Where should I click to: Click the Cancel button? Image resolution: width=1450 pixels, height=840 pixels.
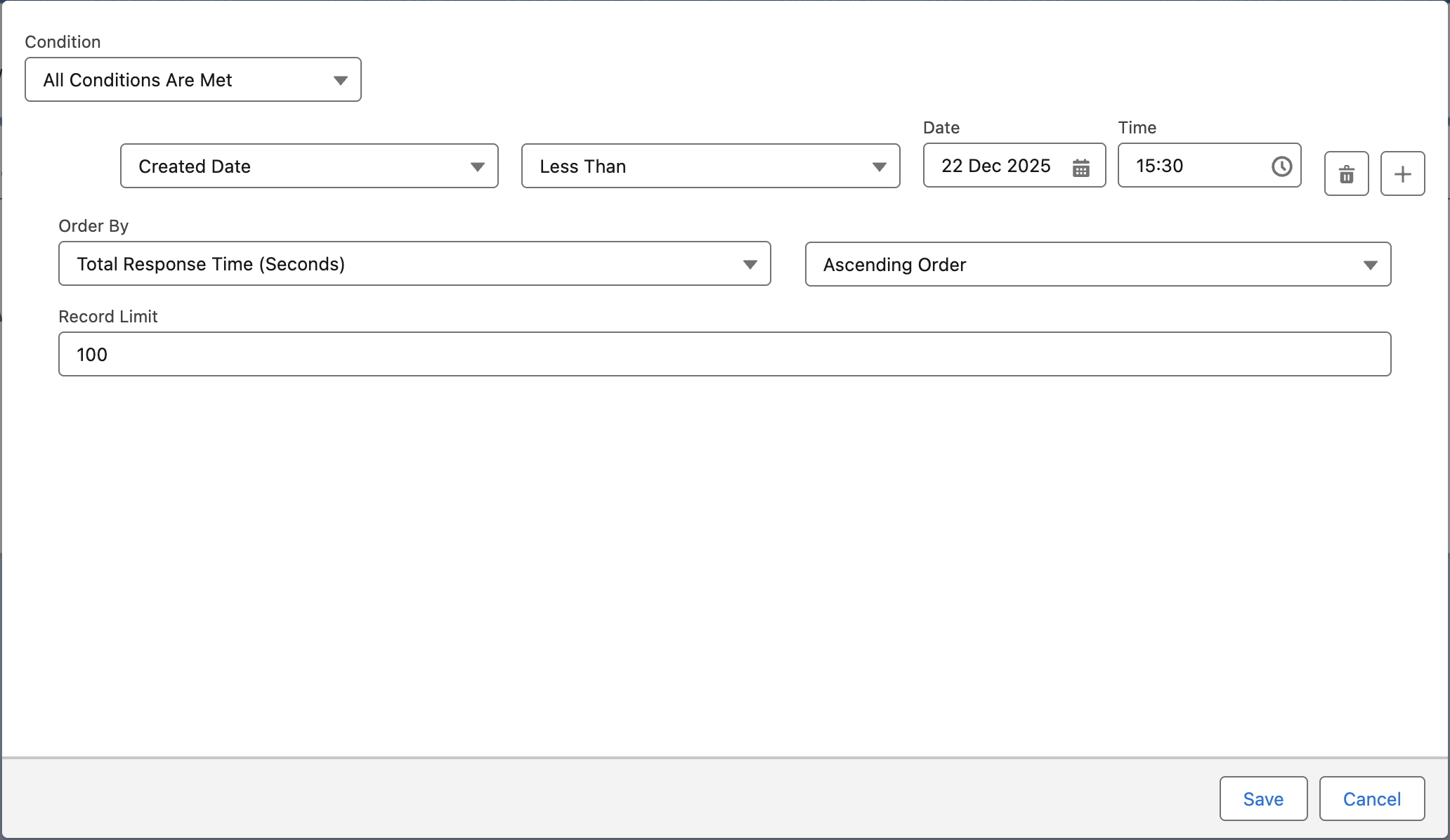pos(1371,799)
